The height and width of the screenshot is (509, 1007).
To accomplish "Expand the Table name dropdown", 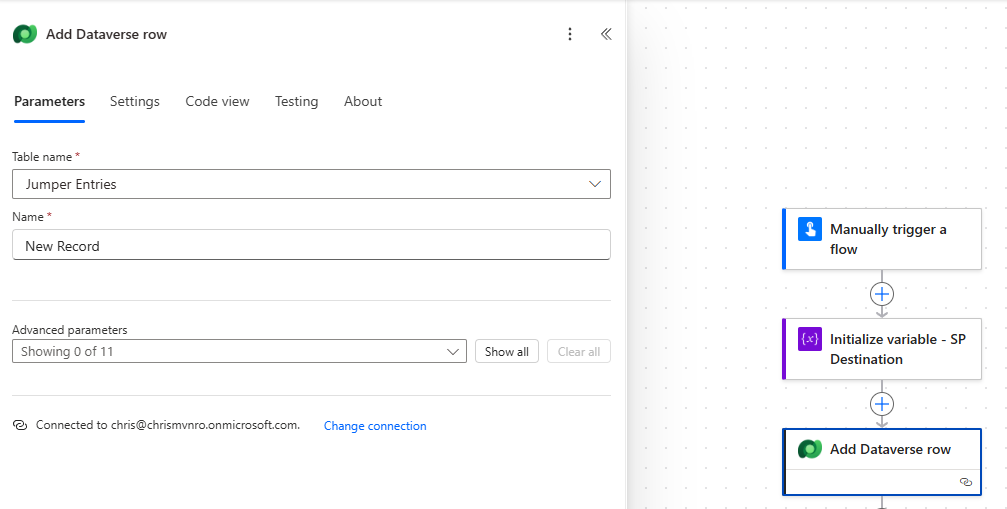I will [x=596, y=184].
